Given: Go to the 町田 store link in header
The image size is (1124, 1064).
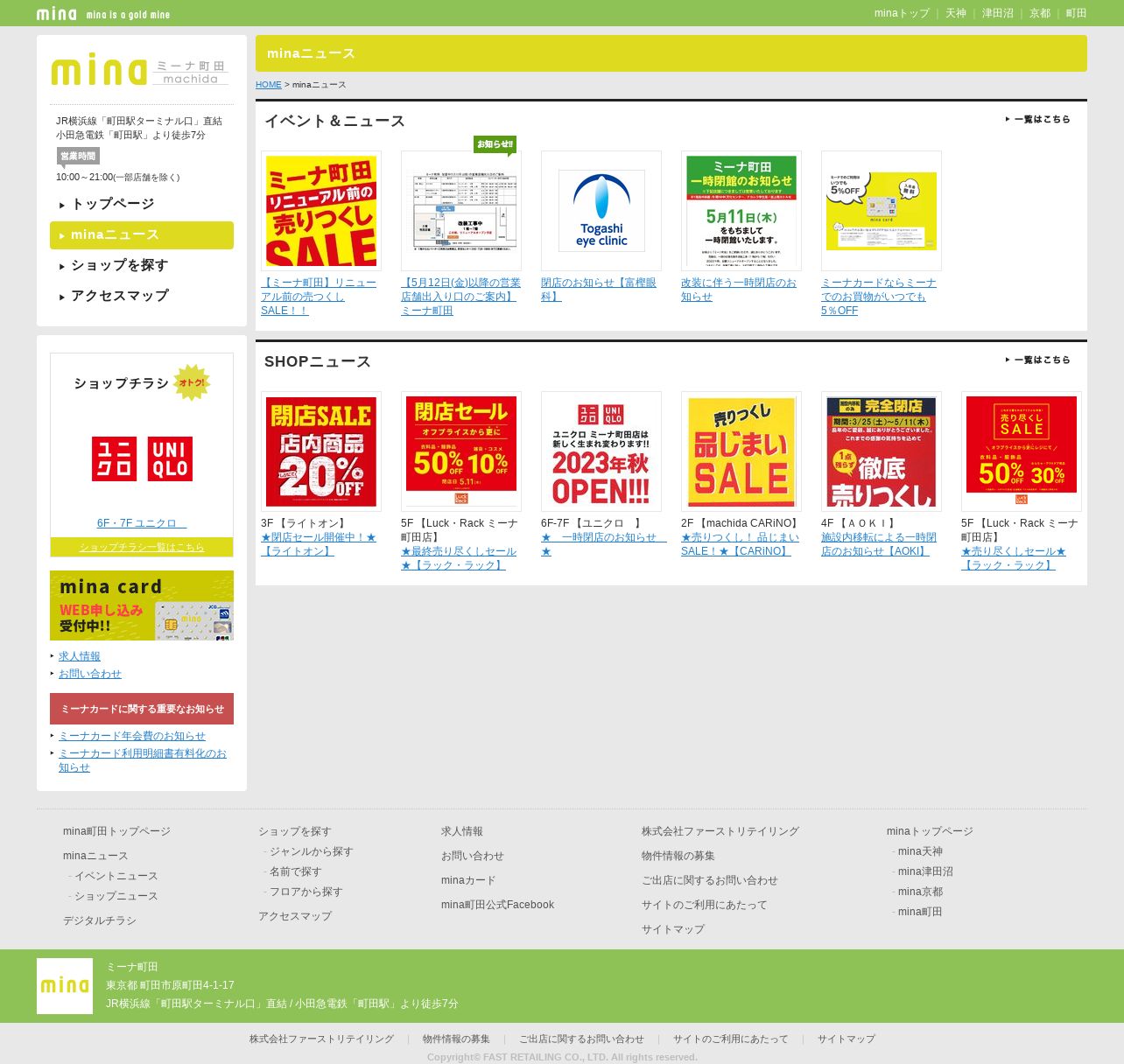Looking at the screenshot, I should (1077, 13).
